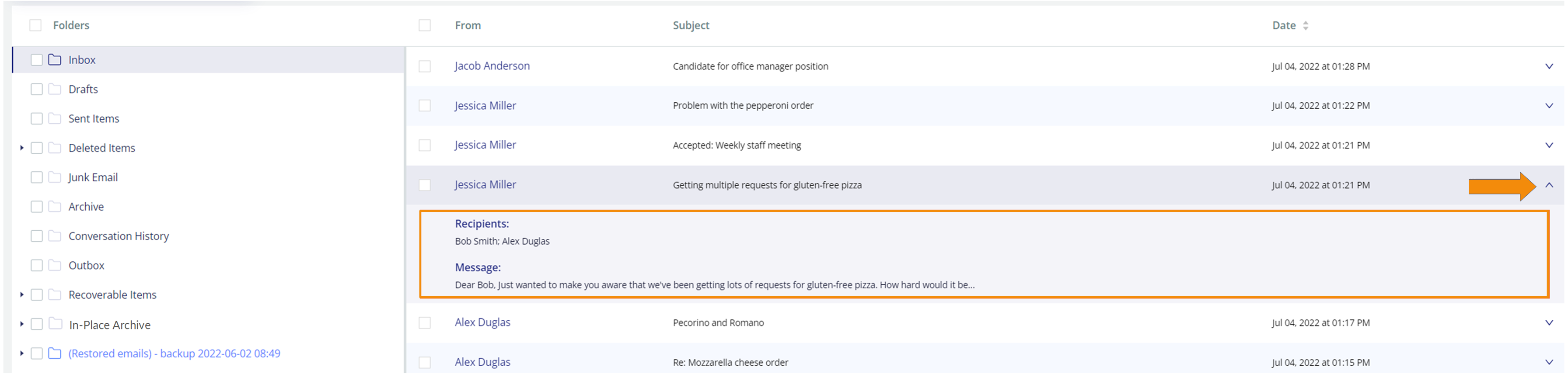Open the Jessica Miller sender link
The height and width of the screenshot is (374, 1568).
(x=486, y=184)
